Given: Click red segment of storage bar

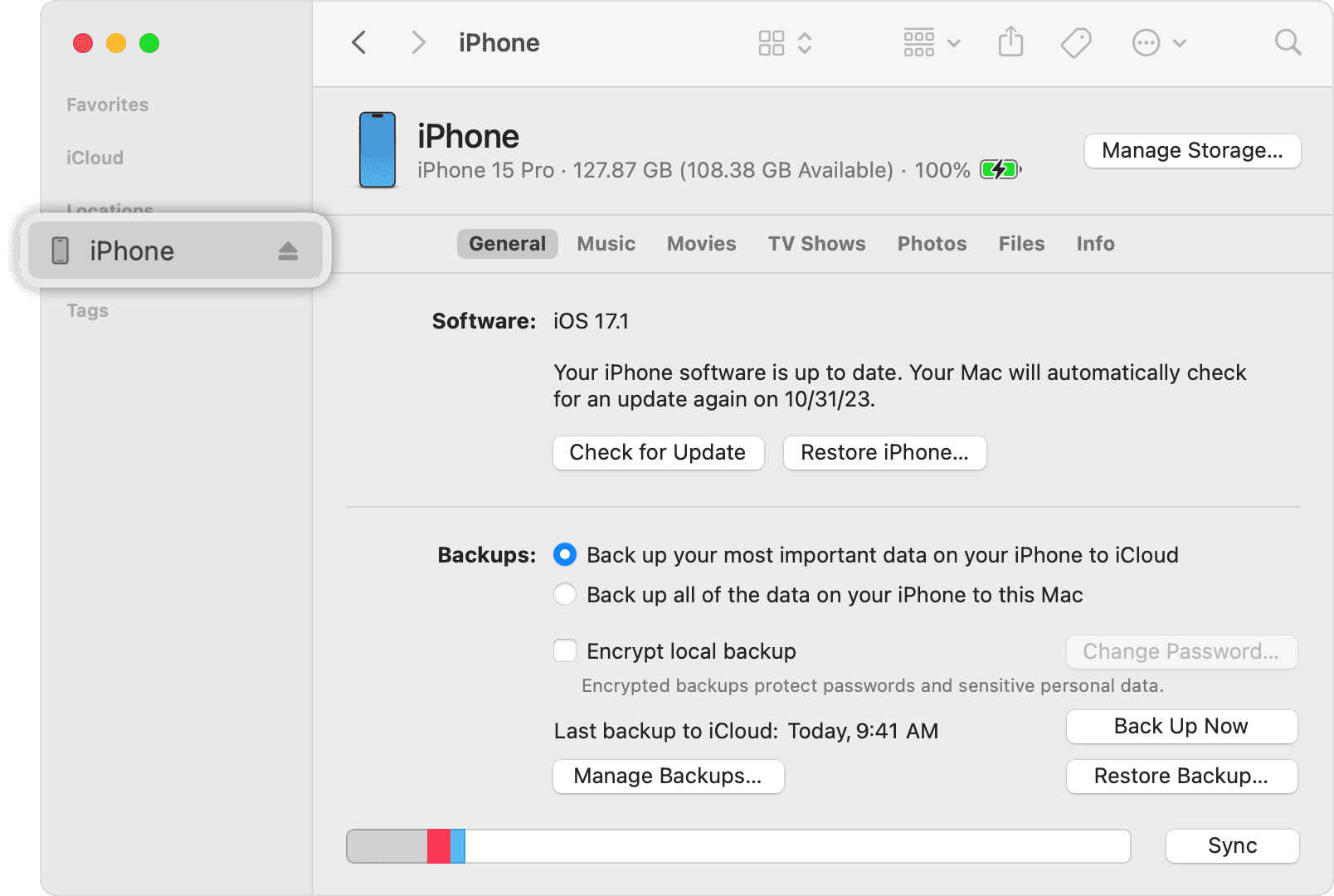Looking at the screenshot, I should point(439,846).
